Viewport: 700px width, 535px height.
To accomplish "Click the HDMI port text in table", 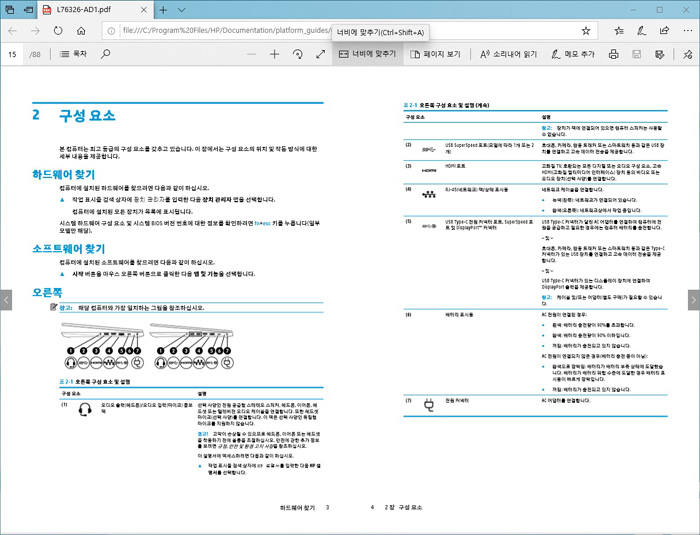I will click(455, 166).
